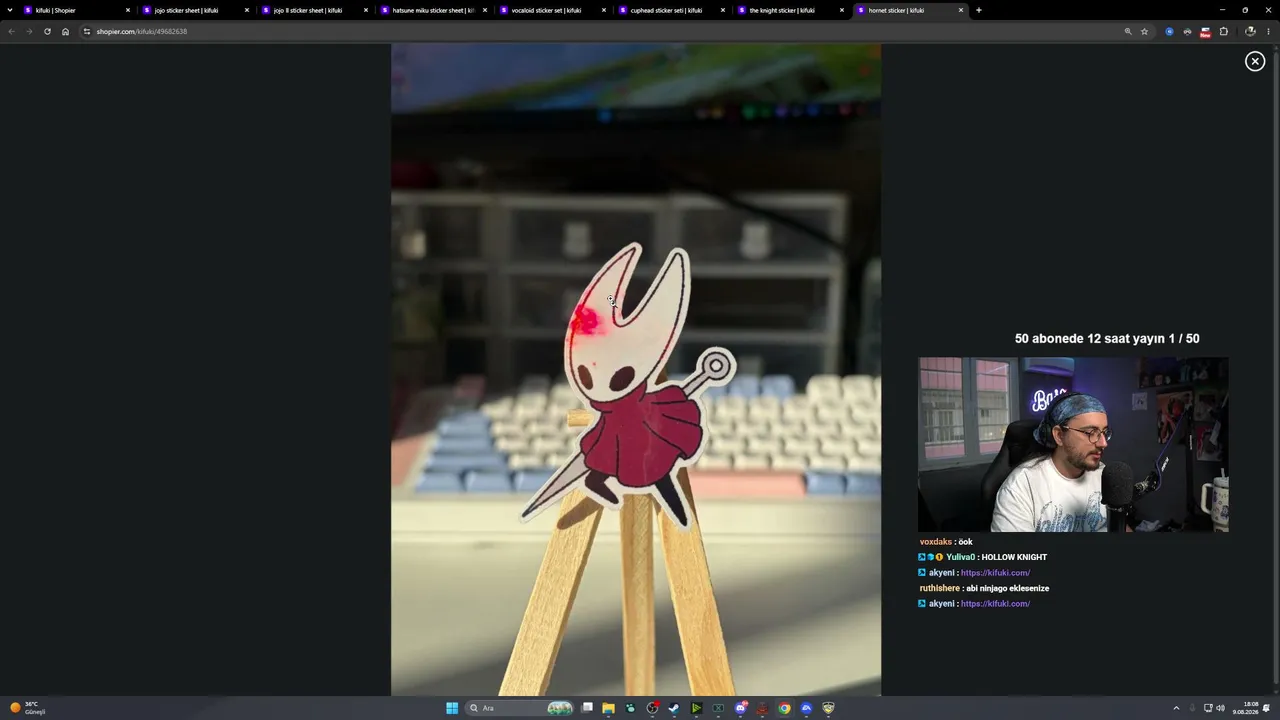Open the browser home page

65,31
